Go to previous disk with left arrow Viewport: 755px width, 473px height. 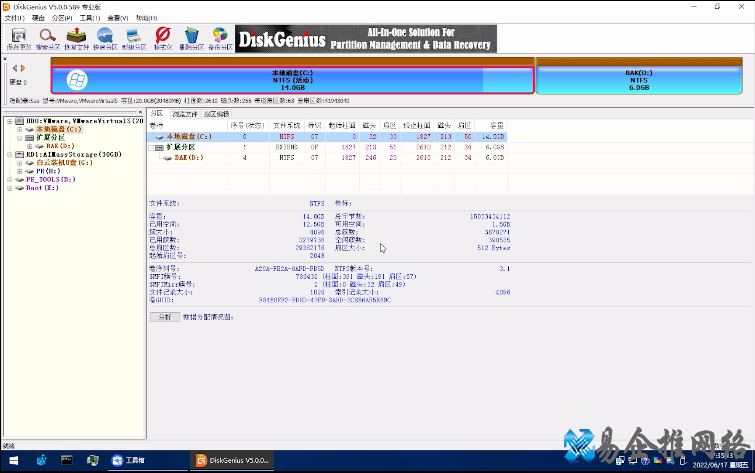click(x=15, y=68)
